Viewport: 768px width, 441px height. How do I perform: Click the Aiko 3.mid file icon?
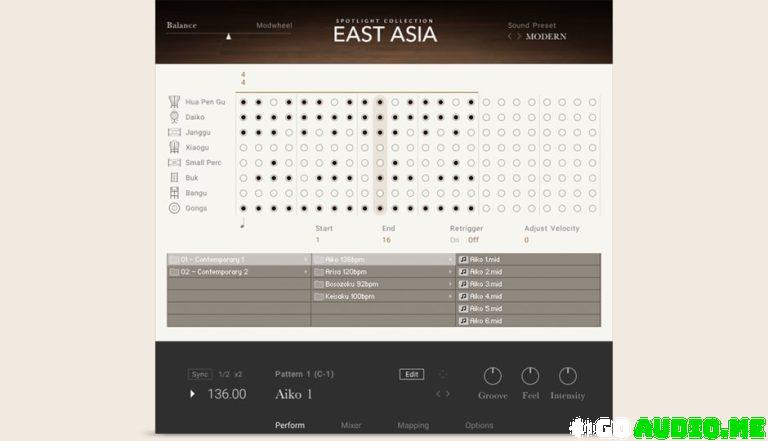point(463,284)
